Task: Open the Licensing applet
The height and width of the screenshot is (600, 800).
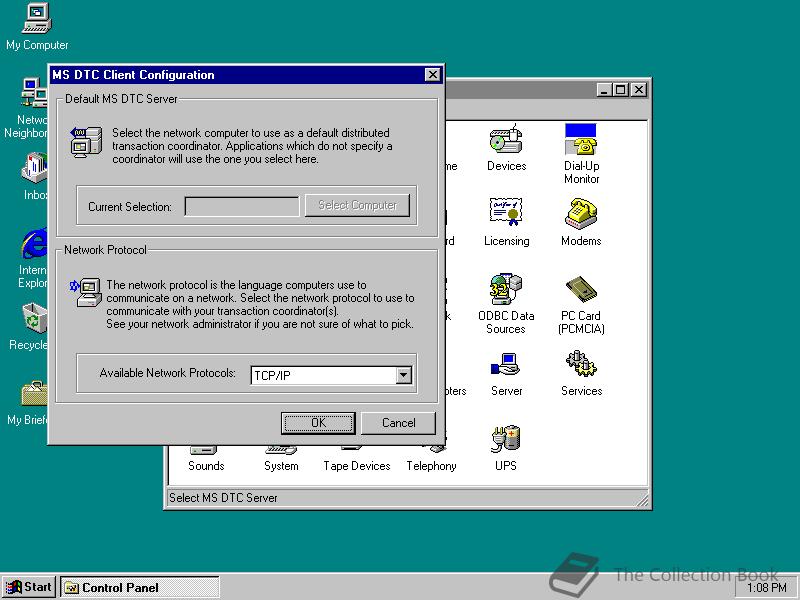Action: [506, 222]
